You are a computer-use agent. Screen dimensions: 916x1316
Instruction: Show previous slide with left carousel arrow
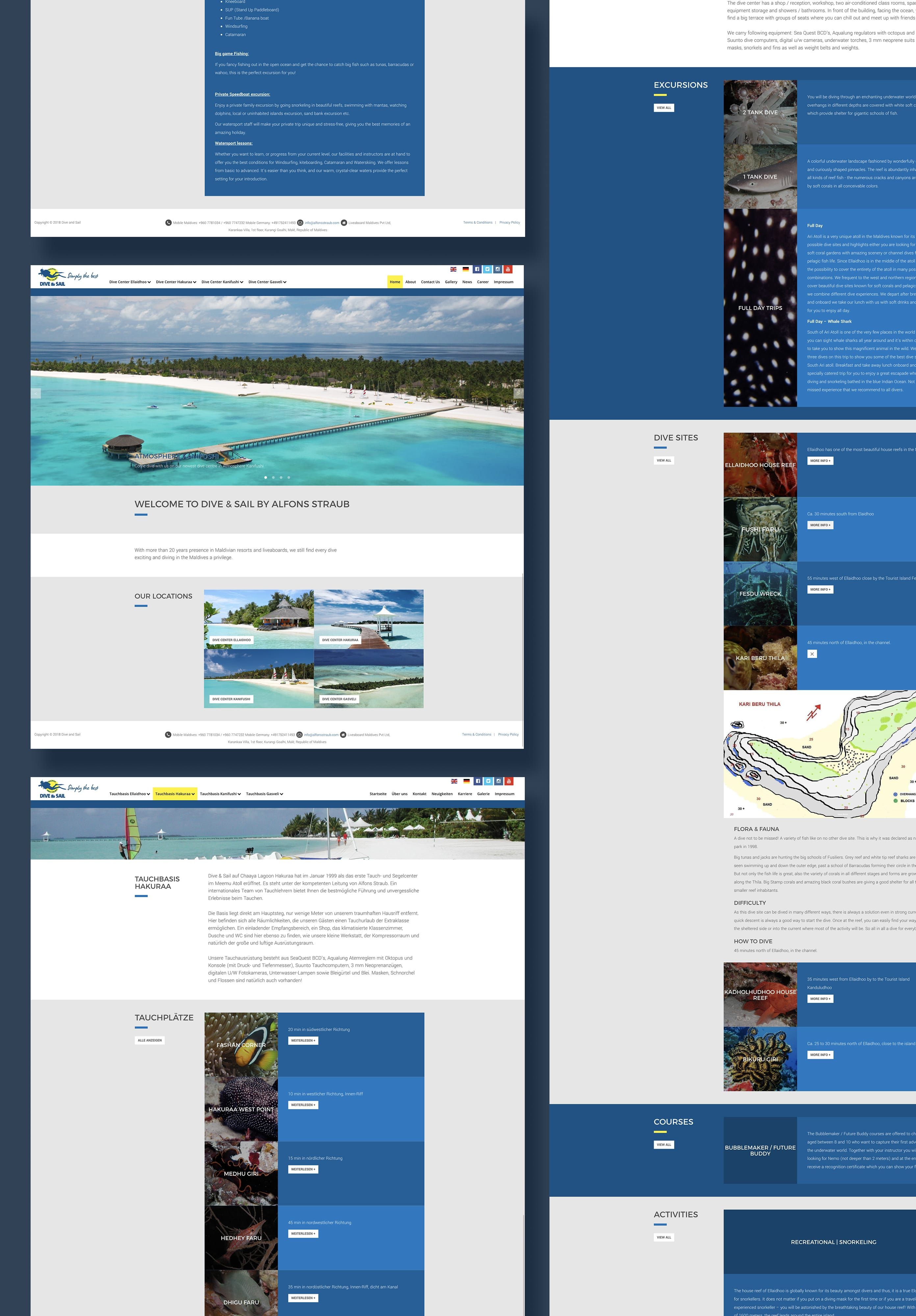(36, 393)
